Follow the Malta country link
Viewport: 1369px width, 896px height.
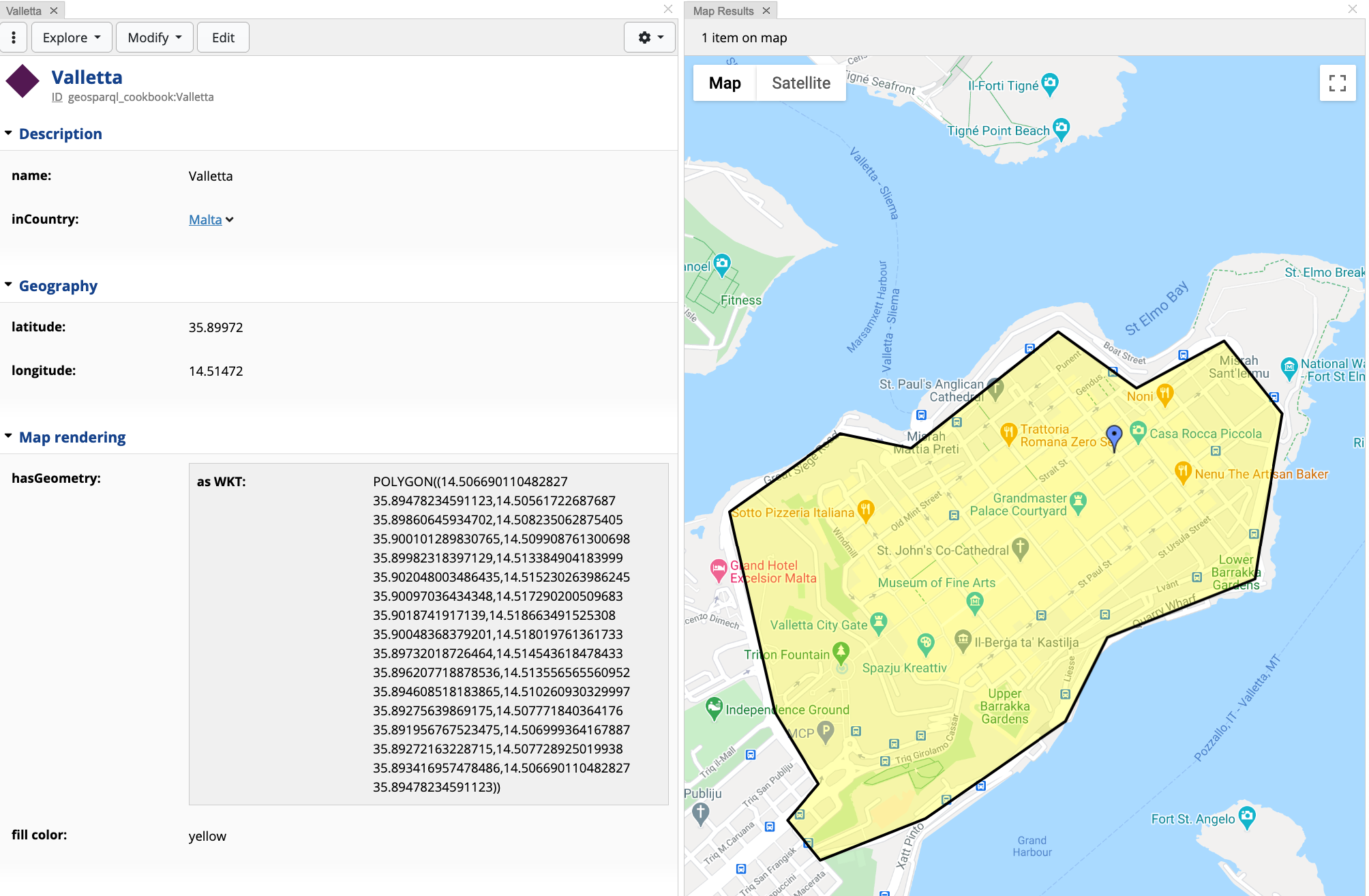coord(205,220)
